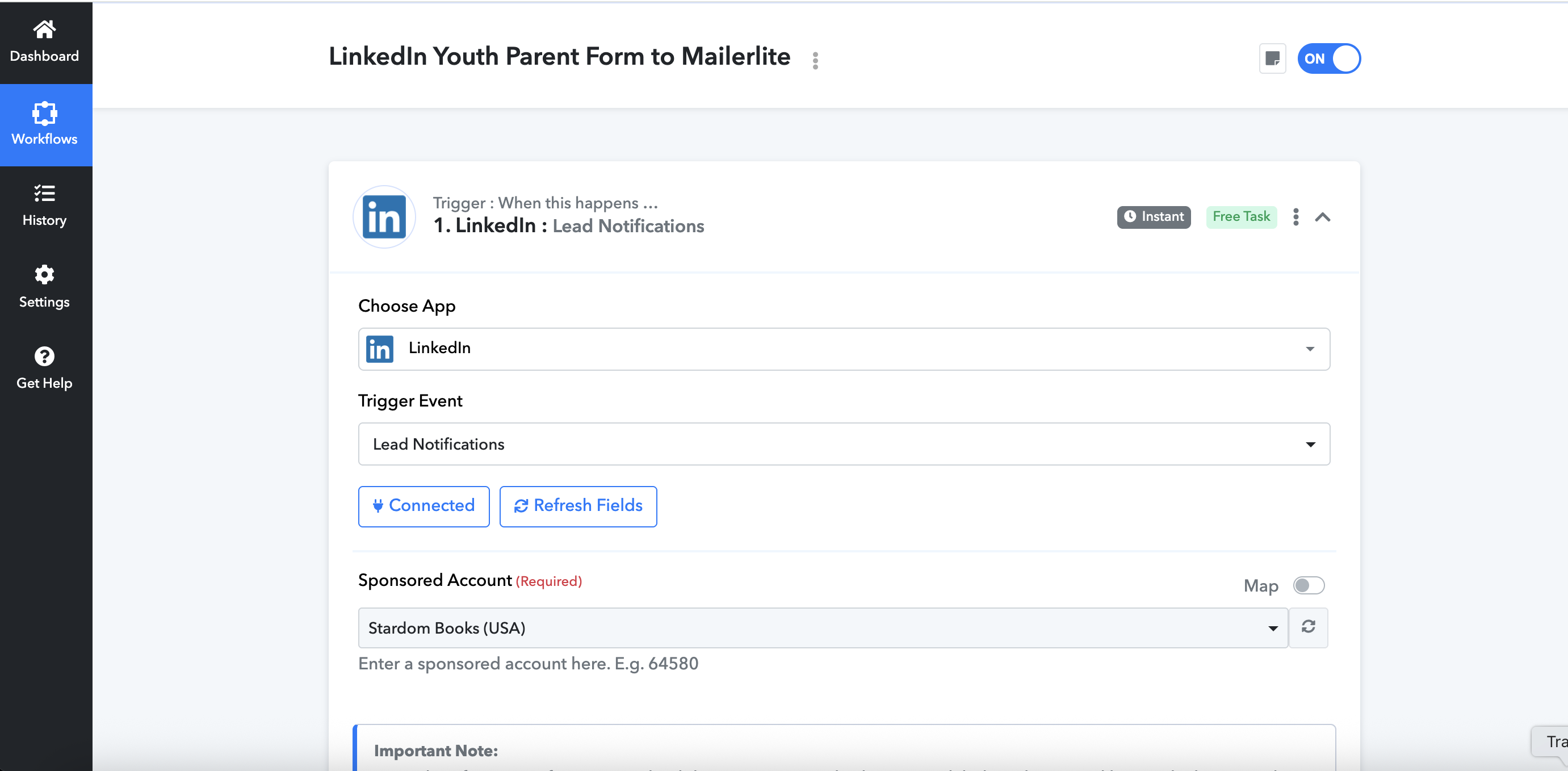Click the Free Task badge
This screenshot has height=771, width=1568.
pyautogui.click(x=1241, y=217)
